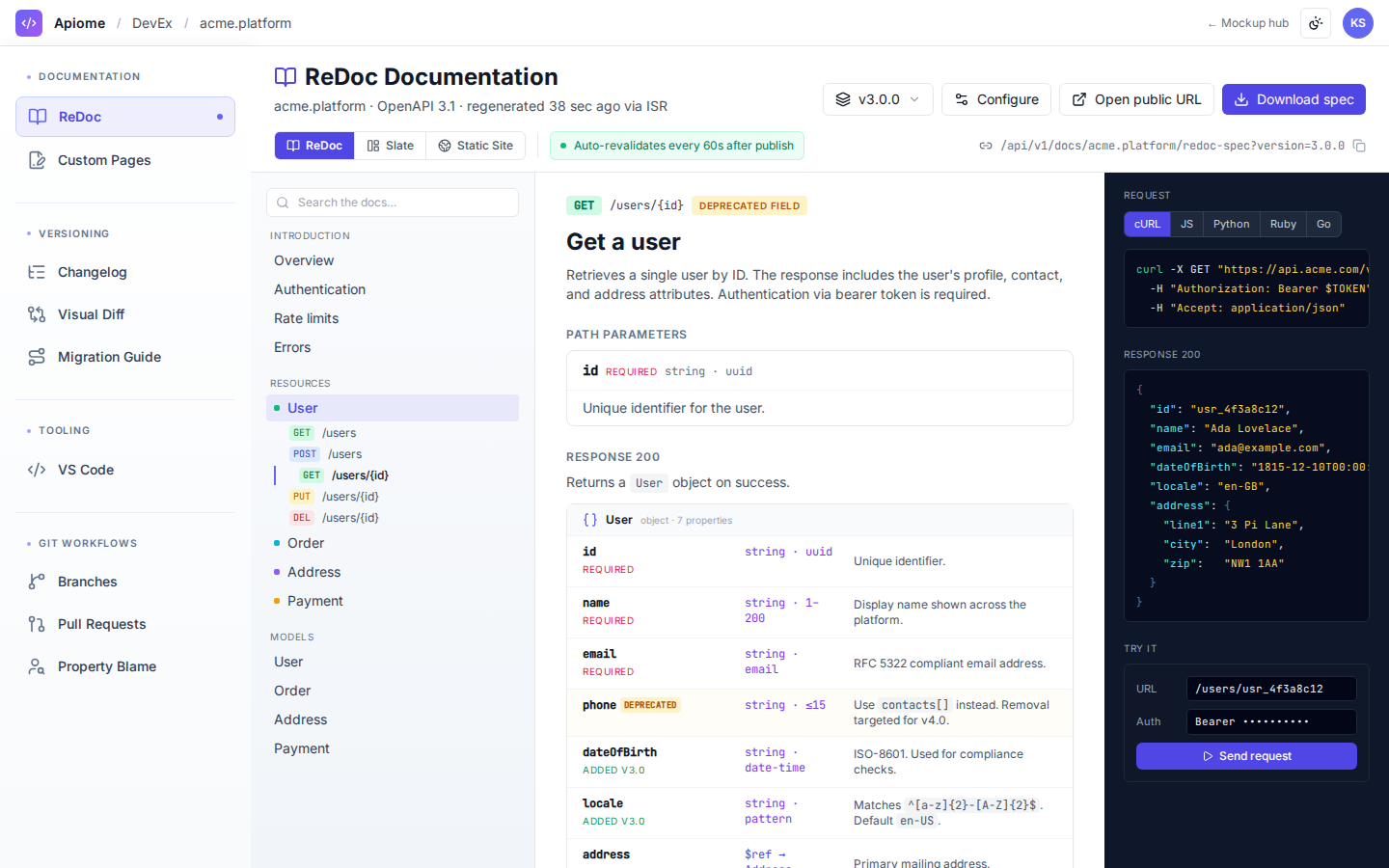The width and height of the screenshot is (1389, 868).
Task: Expand the Payment resource group
Action: (393, 601)
